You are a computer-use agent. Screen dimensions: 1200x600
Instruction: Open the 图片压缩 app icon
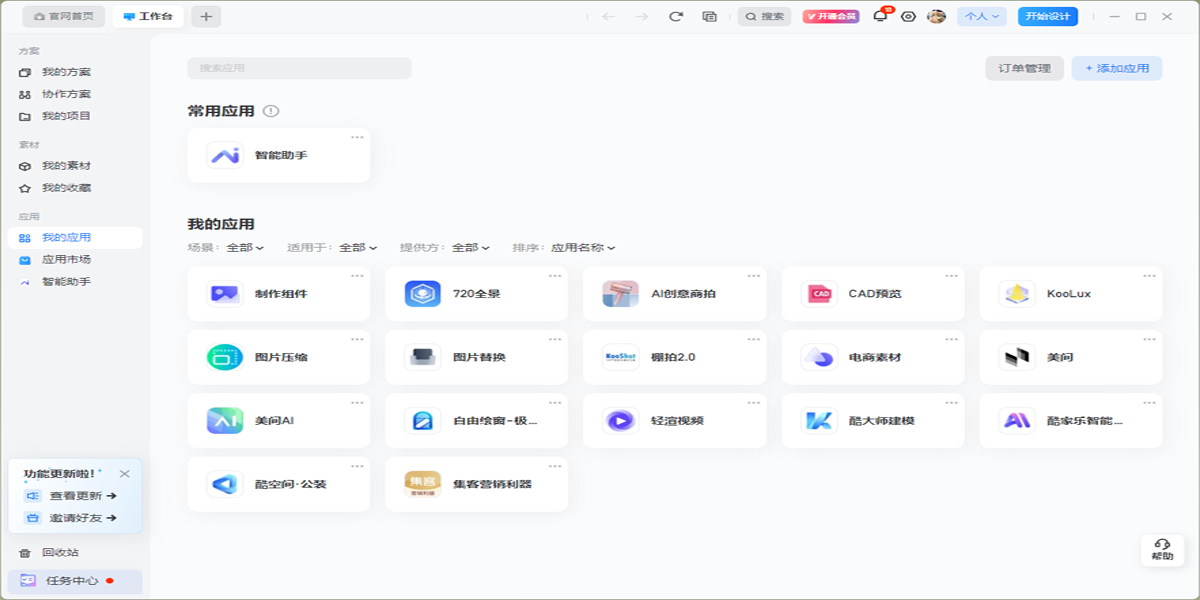tap(225, 357)
